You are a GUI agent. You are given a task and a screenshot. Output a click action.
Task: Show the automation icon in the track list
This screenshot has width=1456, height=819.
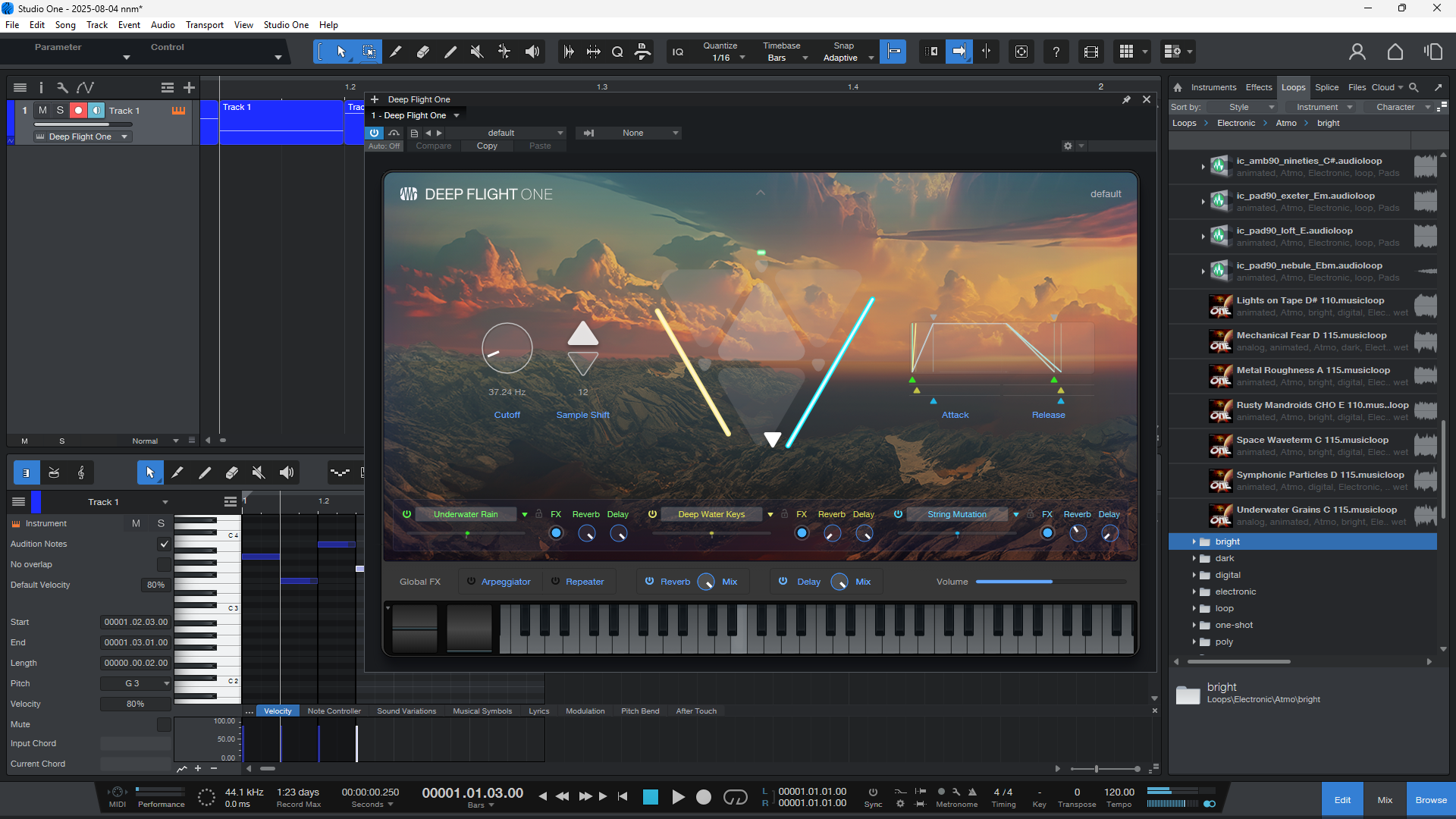(x=85, y=88)
